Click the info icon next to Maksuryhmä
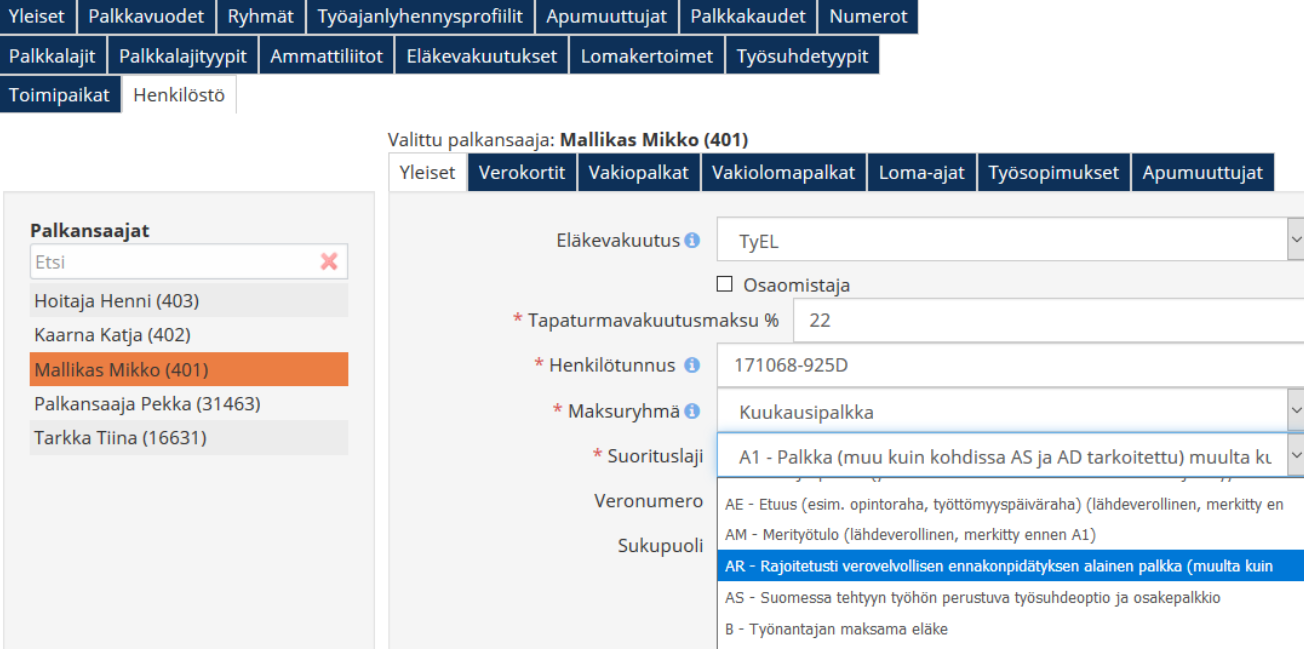Viewport: 1304px width, 649px height. tap(693, 411)
